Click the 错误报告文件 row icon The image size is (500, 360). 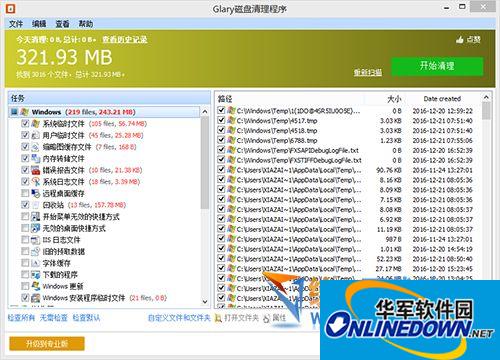click(x=35, y=170)
